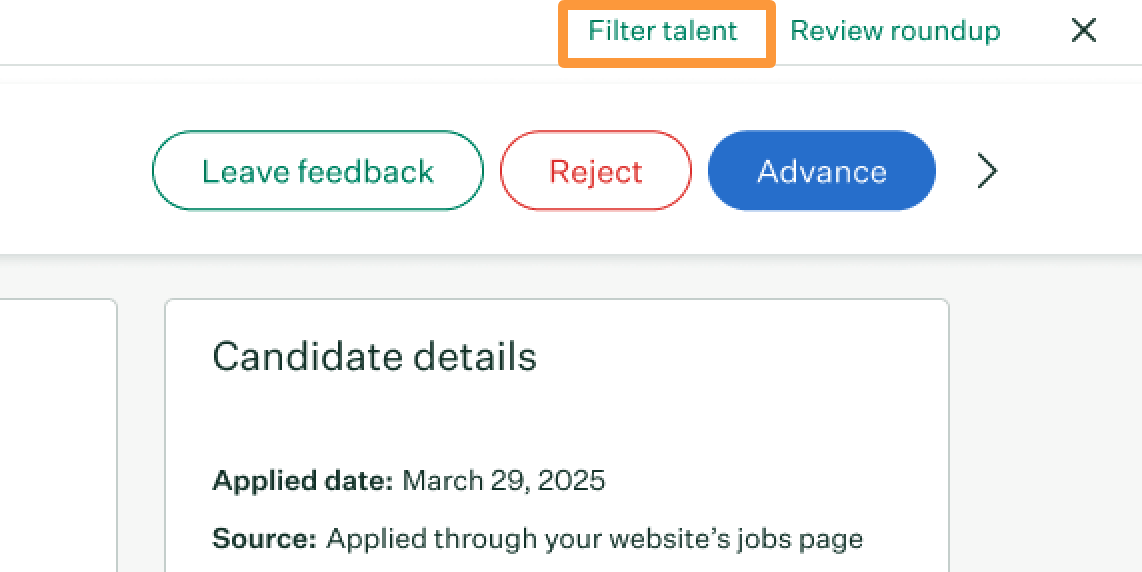Click the partially visible card left of Candidate details
This screenshot has width=1142, height=572.
click(58, 436)
